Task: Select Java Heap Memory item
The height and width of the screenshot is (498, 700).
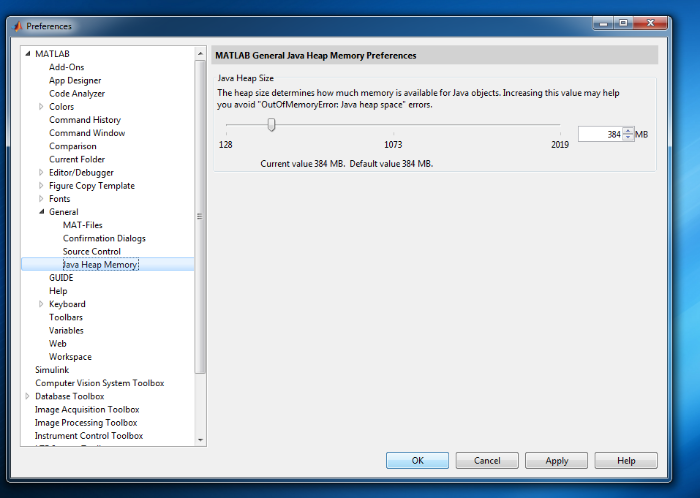Action: (x=100, y=265)
